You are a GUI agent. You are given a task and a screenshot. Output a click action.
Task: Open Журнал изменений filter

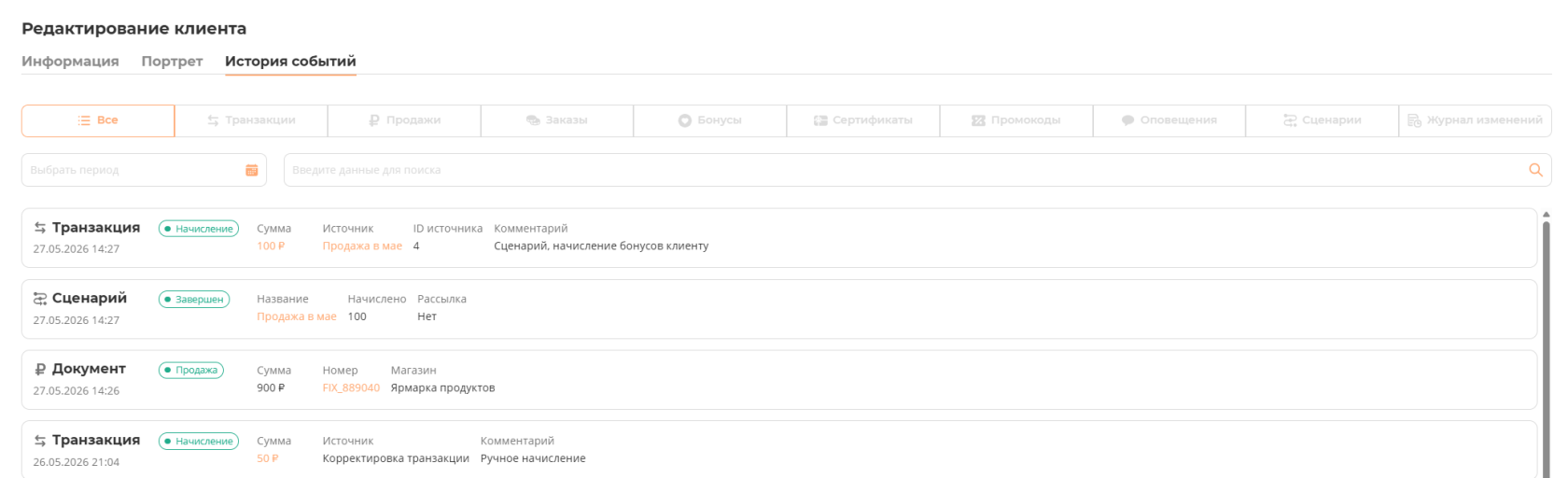[1476, 120]
